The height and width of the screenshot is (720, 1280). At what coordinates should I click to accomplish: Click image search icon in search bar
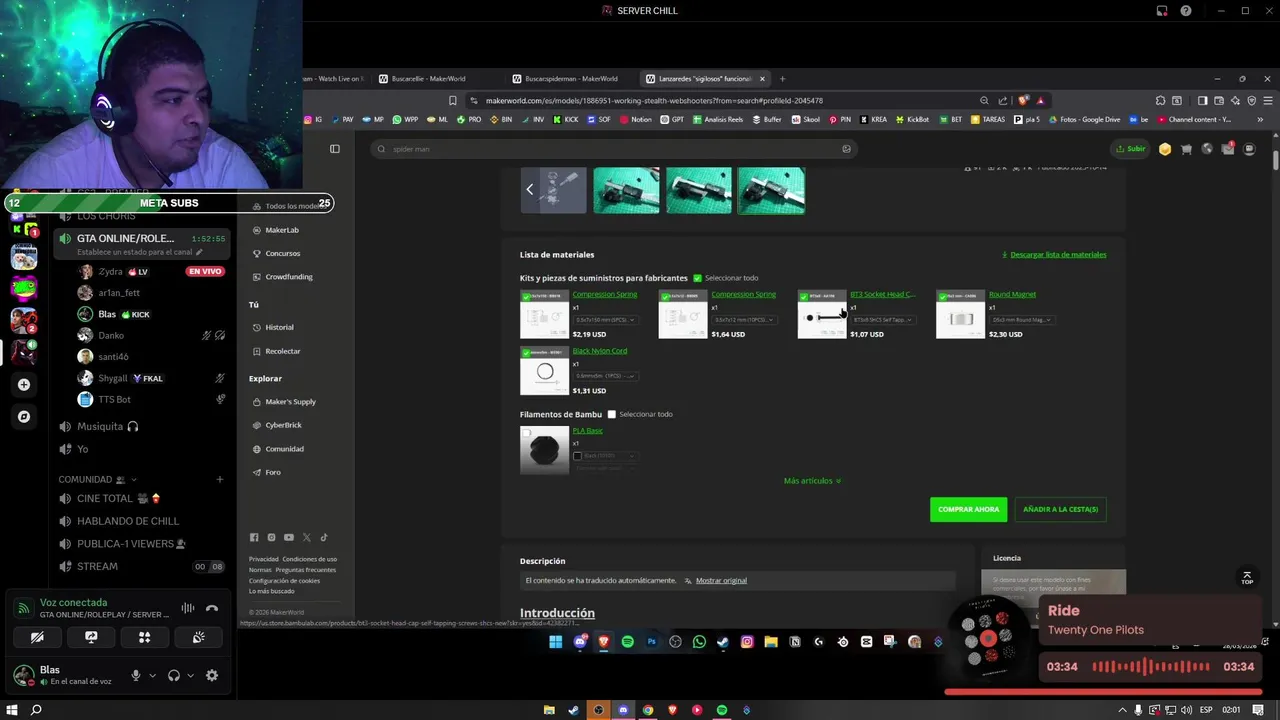(846, 149)
